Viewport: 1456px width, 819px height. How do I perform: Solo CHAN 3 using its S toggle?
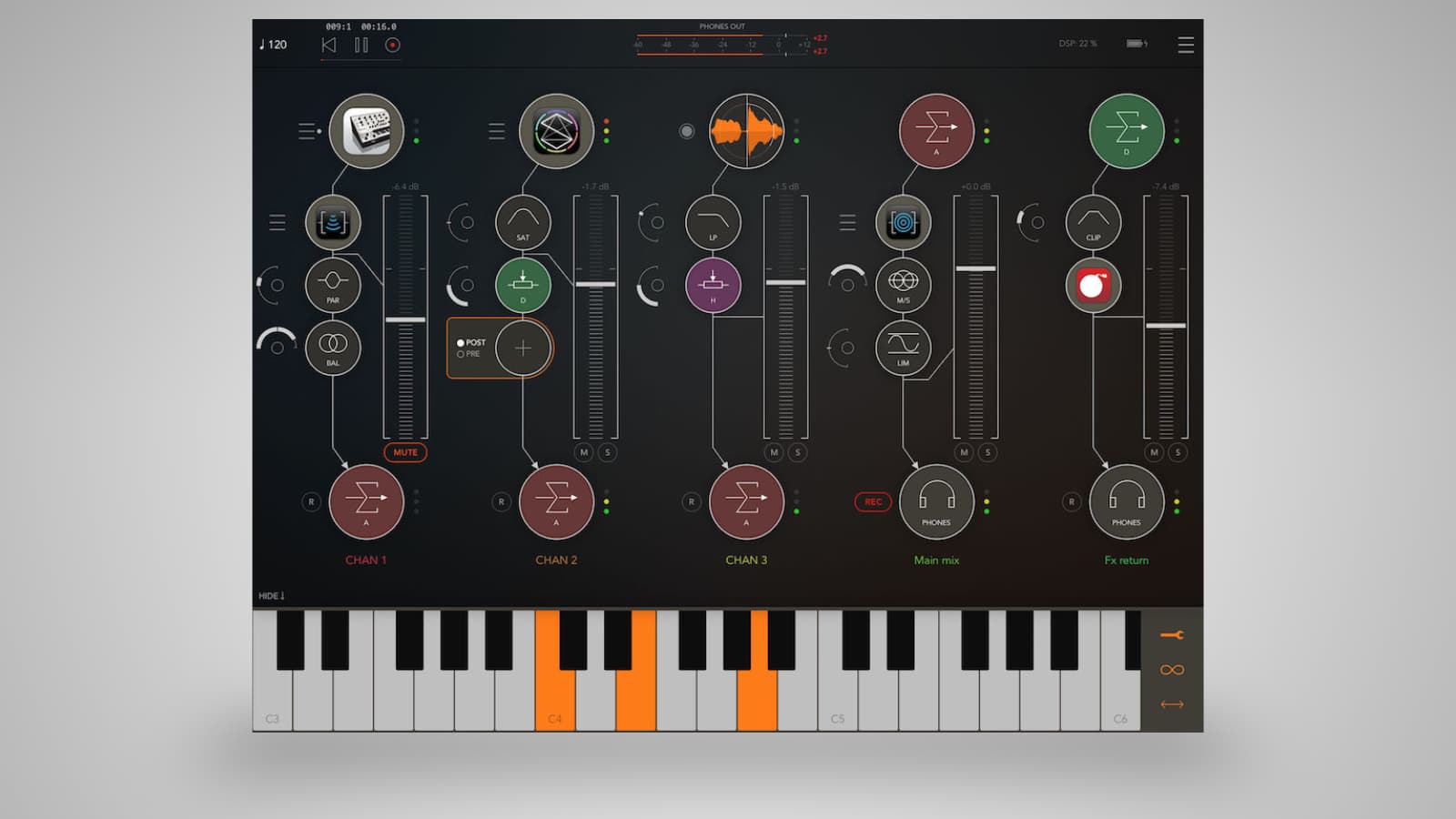pos(796,452)
